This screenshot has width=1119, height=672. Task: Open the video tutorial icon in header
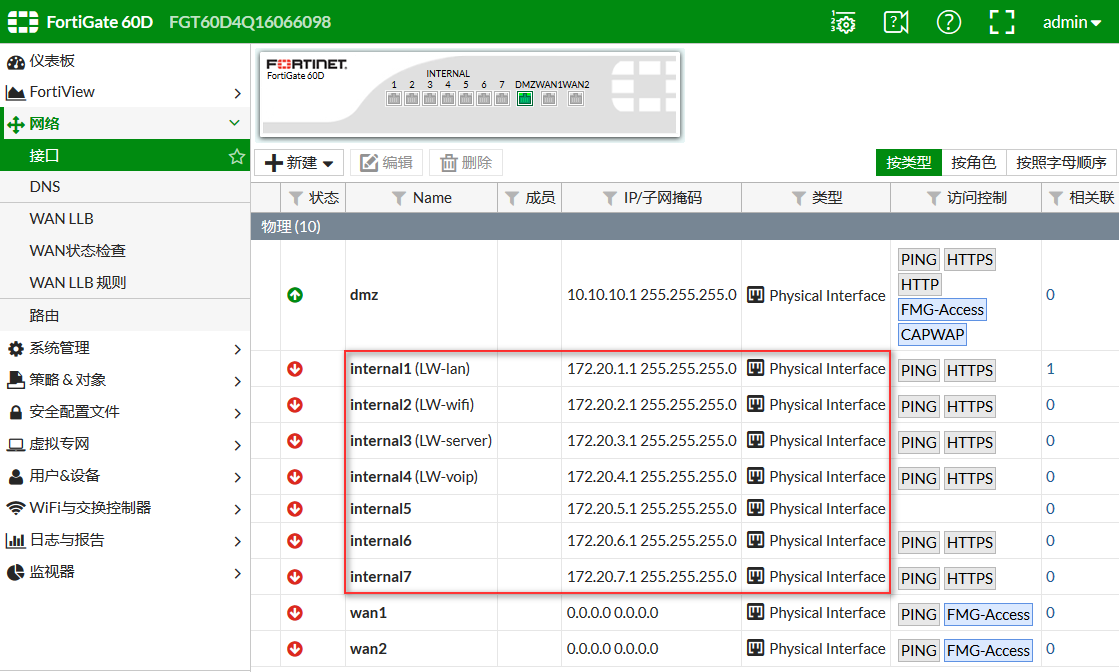click(896, 22)
